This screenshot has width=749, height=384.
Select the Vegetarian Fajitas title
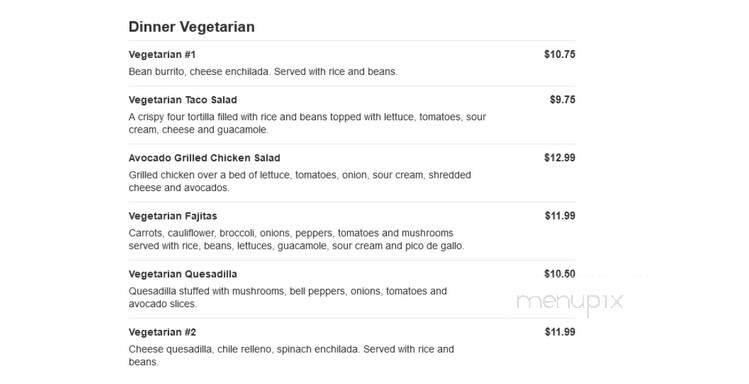[173, 216]
